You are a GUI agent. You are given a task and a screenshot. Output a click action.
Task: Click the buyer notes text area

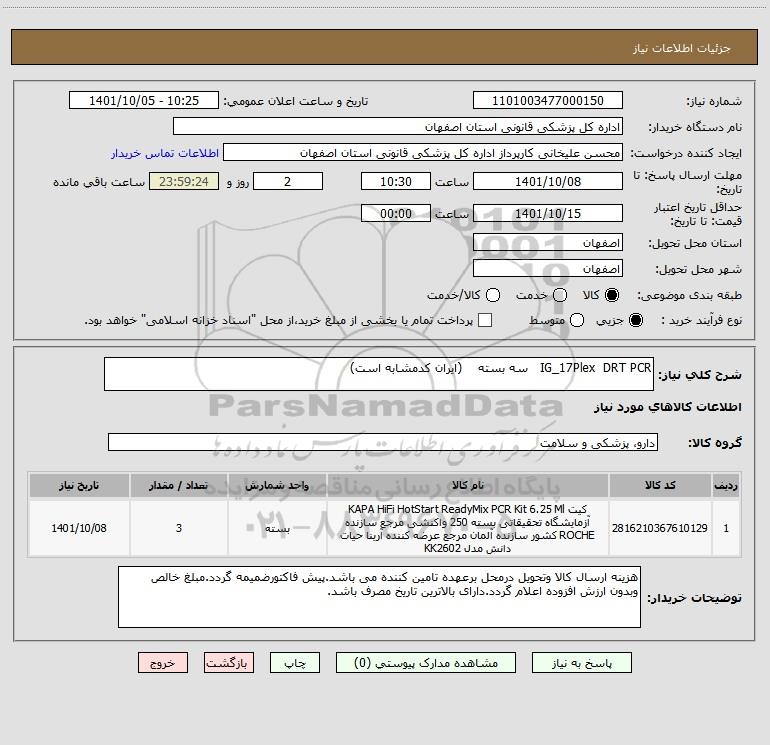click(379, 597)
